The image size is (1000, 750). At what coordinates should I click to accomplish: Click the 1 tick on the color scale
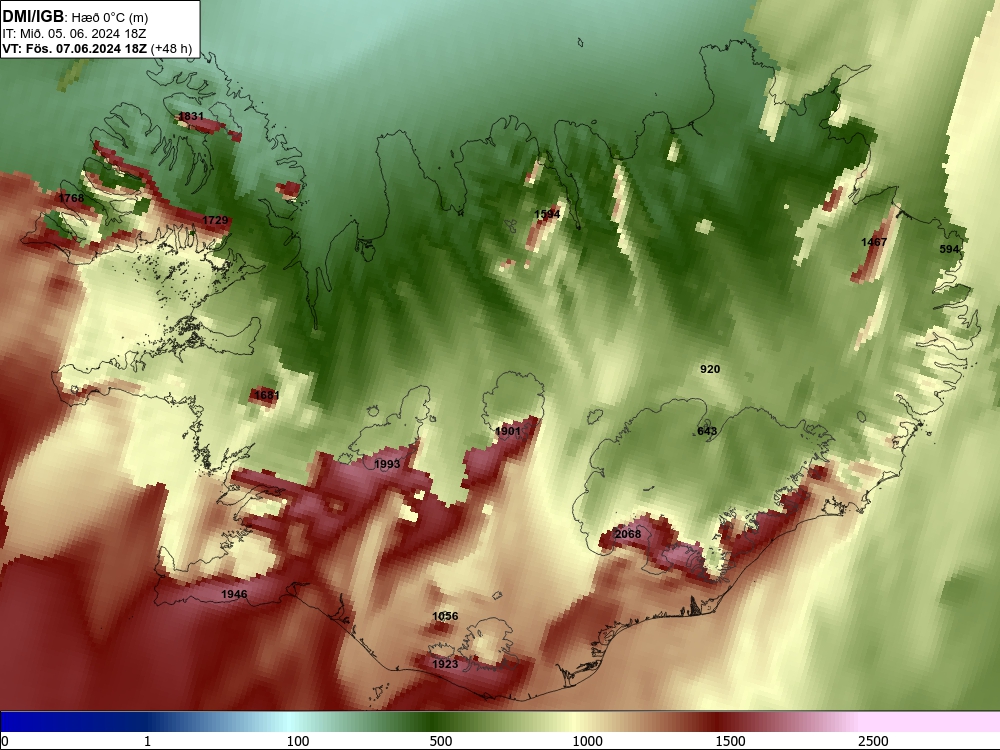[x=147, y=741]
